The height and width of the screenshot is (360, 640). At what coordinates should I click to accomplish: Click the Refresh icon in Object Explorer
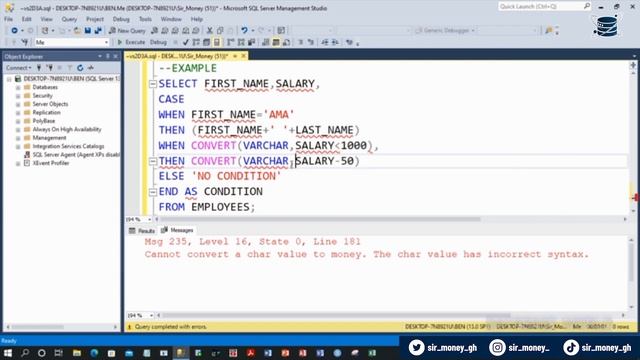coord(80,68)
